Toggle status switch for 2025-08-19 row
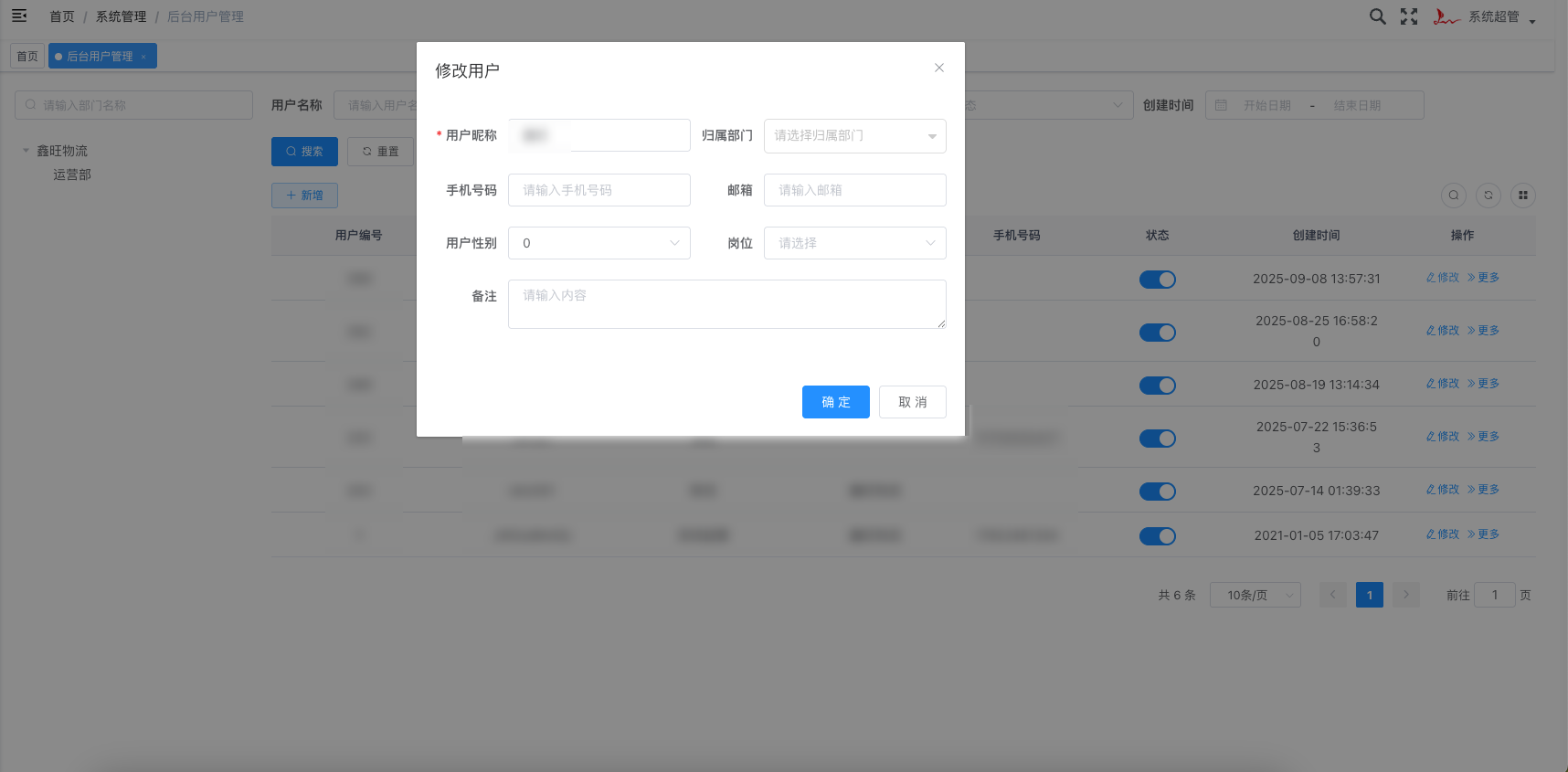1568x772 pixels. click(1158, 386)
